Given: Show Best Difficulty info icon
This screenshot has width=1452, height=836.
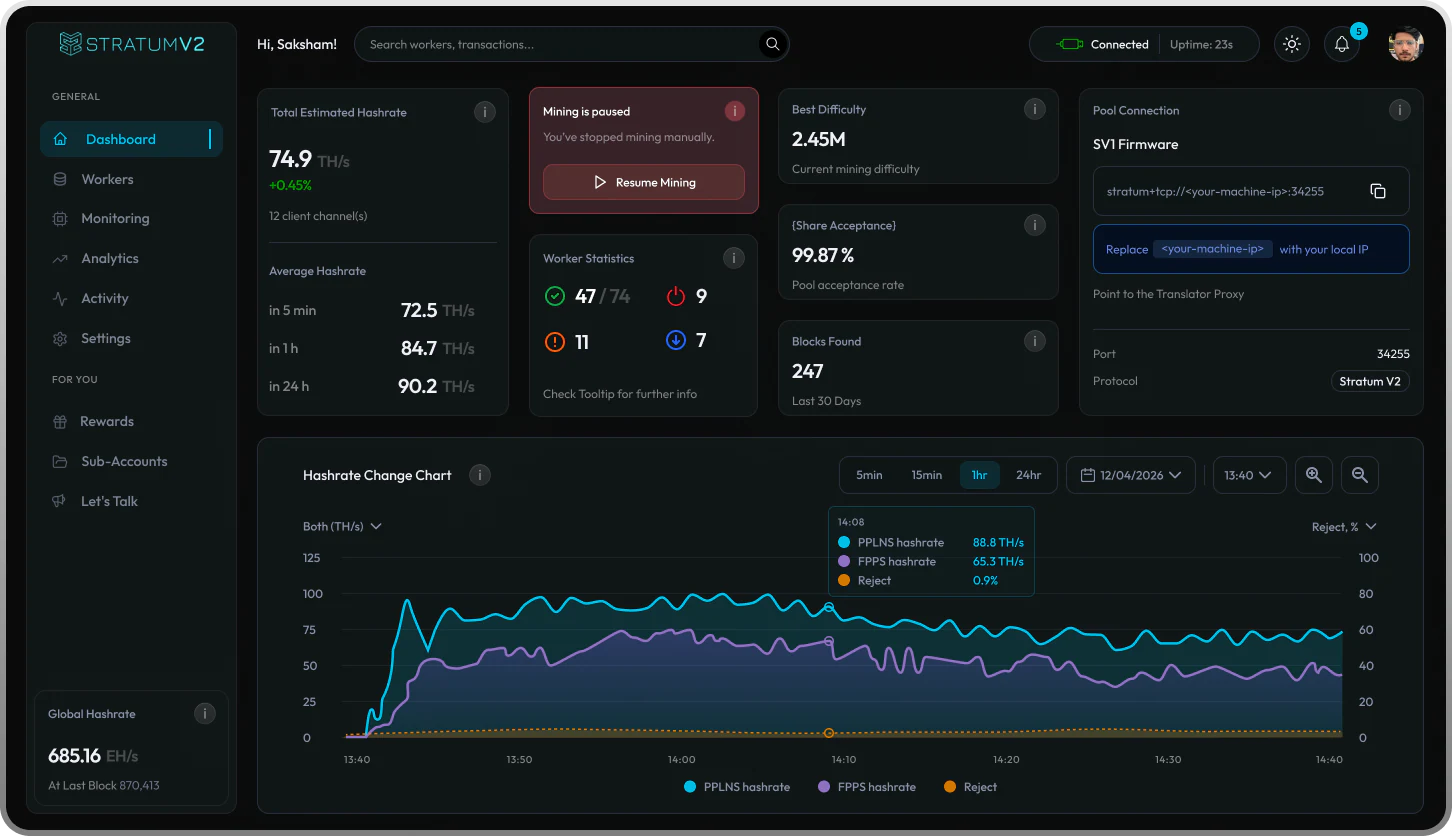Looking at the screenshot, I should click(x=1035, y=109).
